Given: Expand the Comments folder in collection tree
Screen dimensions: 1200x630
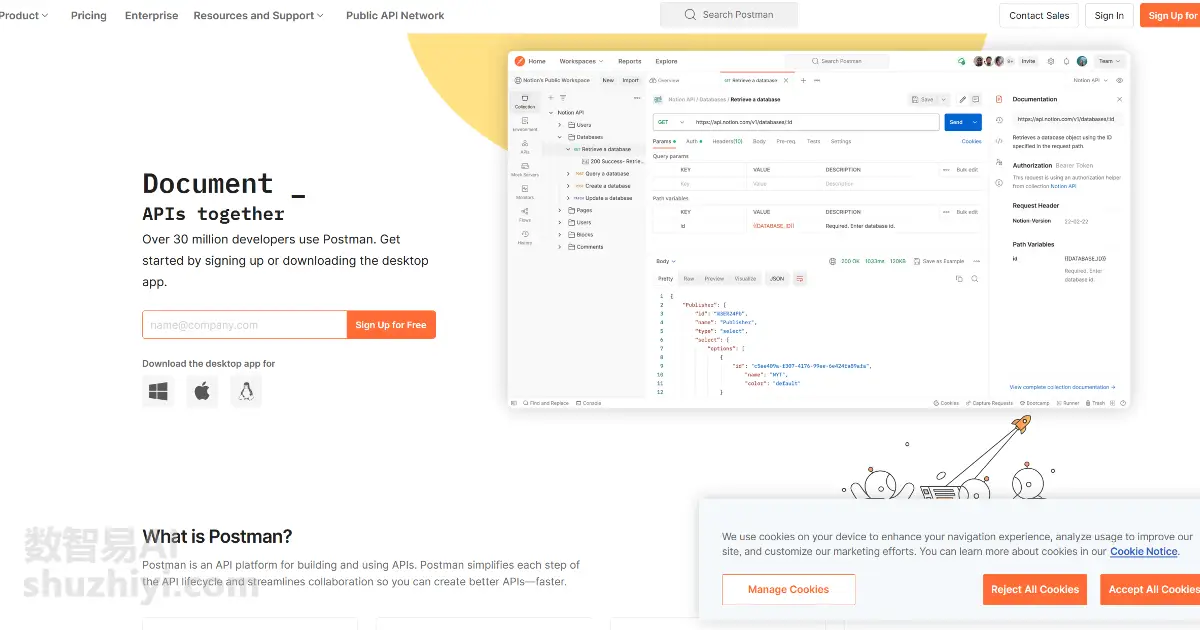Looking at the screenshot, I should tap(560, 247).
